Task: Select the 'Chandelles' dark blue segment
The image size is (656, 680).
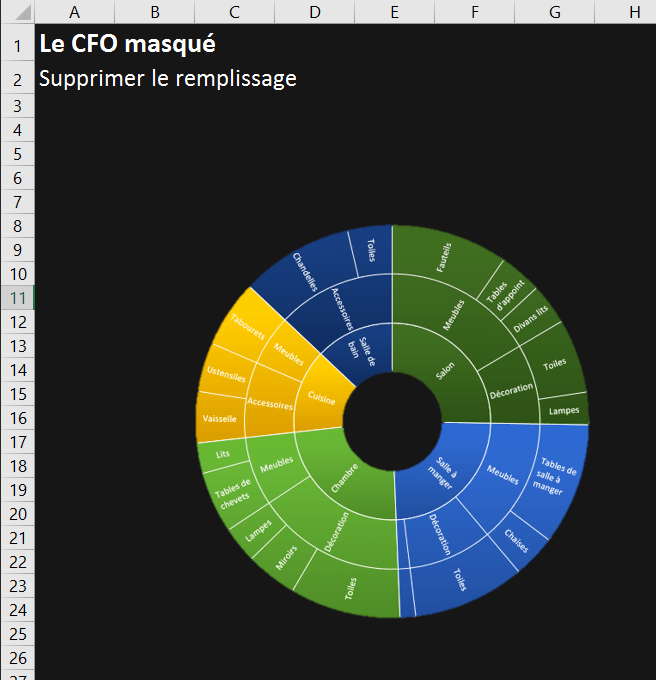Action: tap(305, 268)
